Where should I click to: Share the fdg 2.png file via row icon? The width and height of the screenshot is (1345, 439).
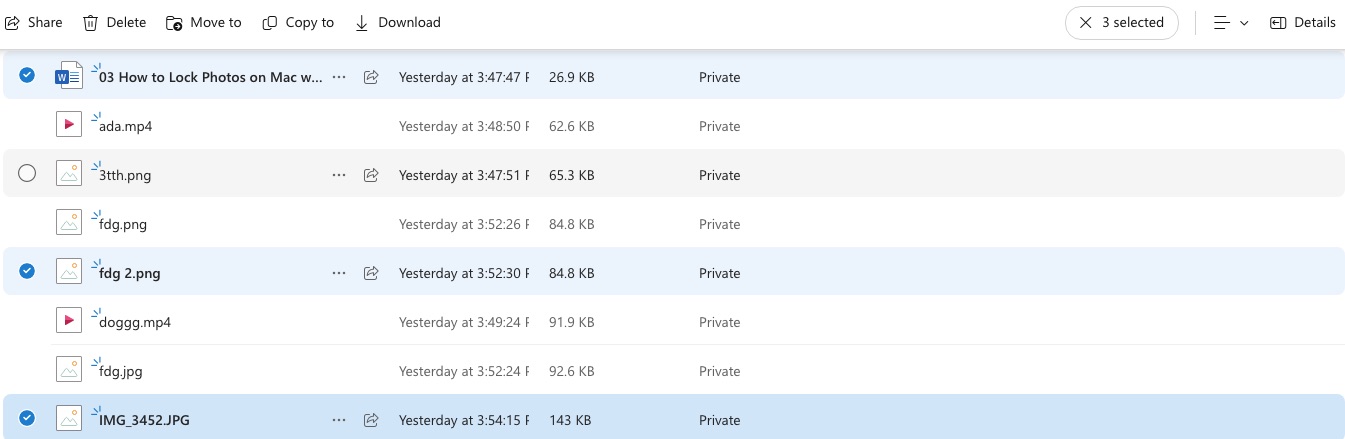[371, 273]
